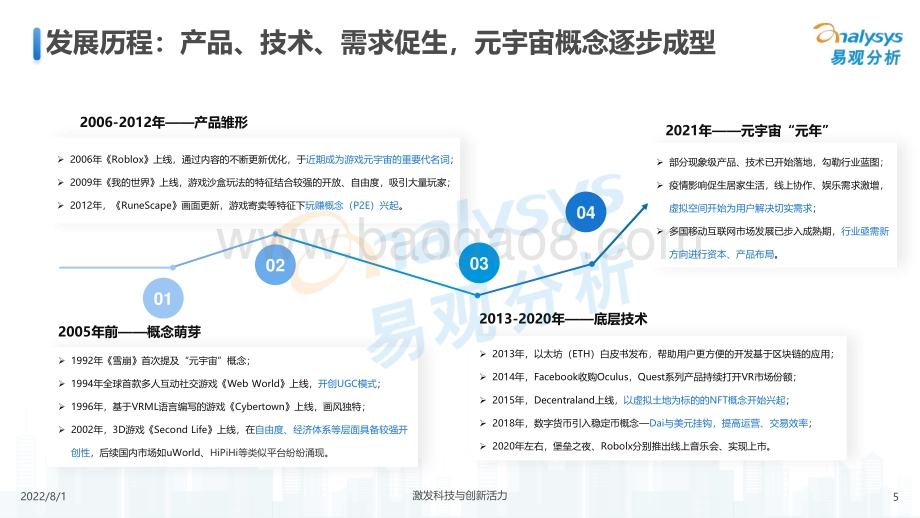
Task: Click the 2013年以太坊（ETH）白皮书 bullet line
Action: [657, 354]
